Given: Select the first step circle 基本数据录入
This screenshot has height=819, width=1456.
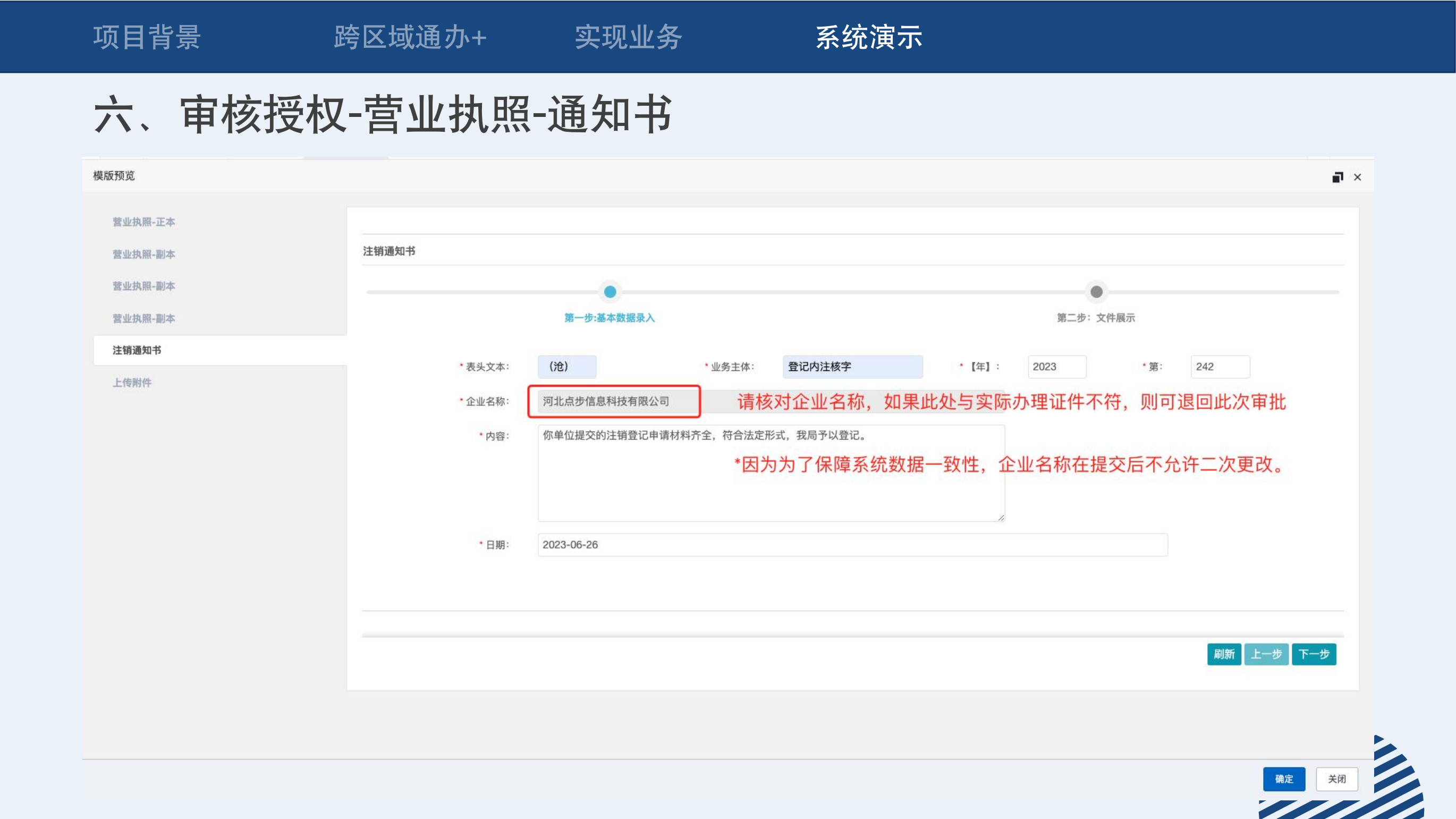Looking at the screenshot, I should (x=610, y=292).
